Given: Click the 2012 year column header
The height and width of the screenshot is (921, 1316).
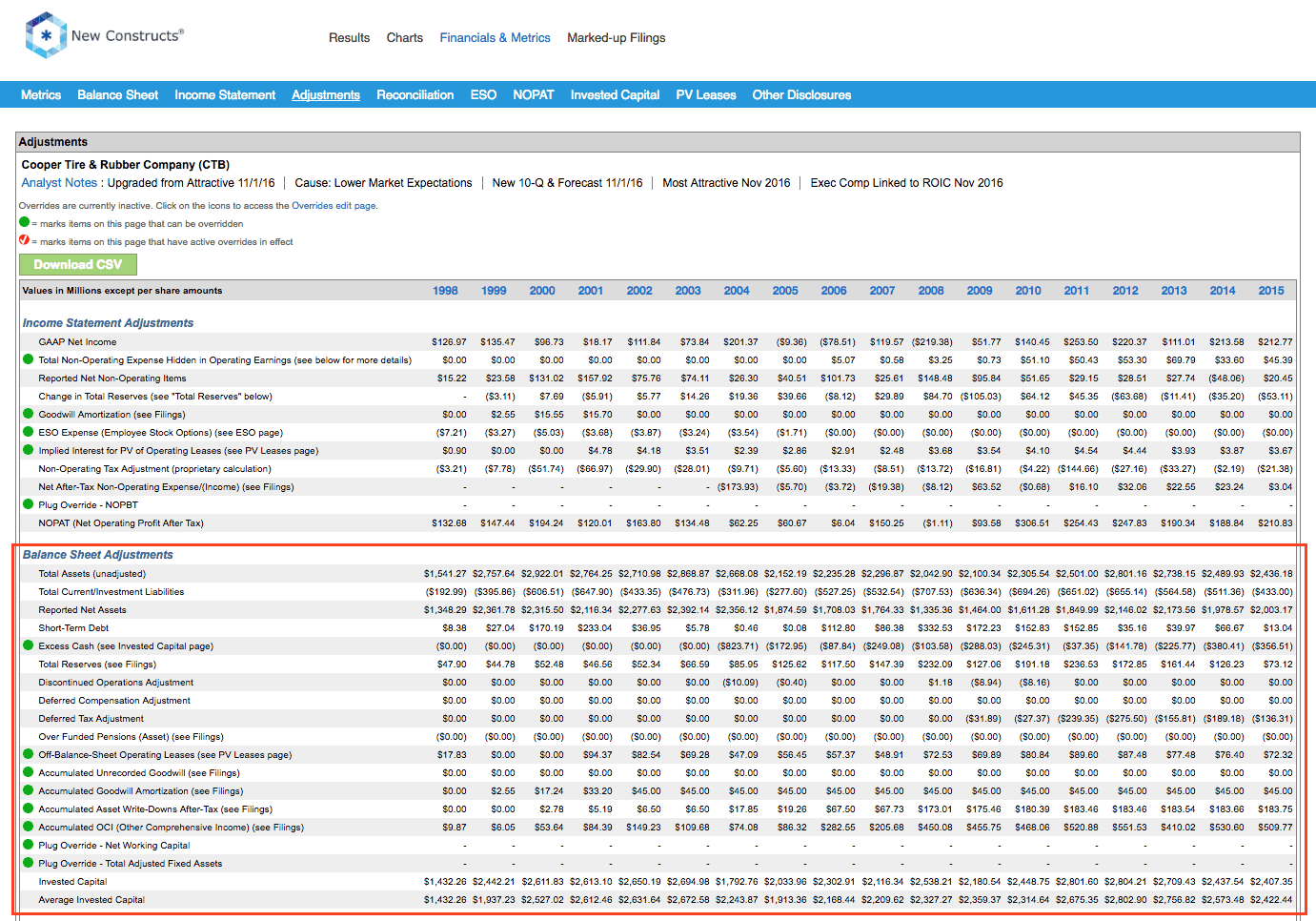Looking at the screenshot, I should [1125, 291].
